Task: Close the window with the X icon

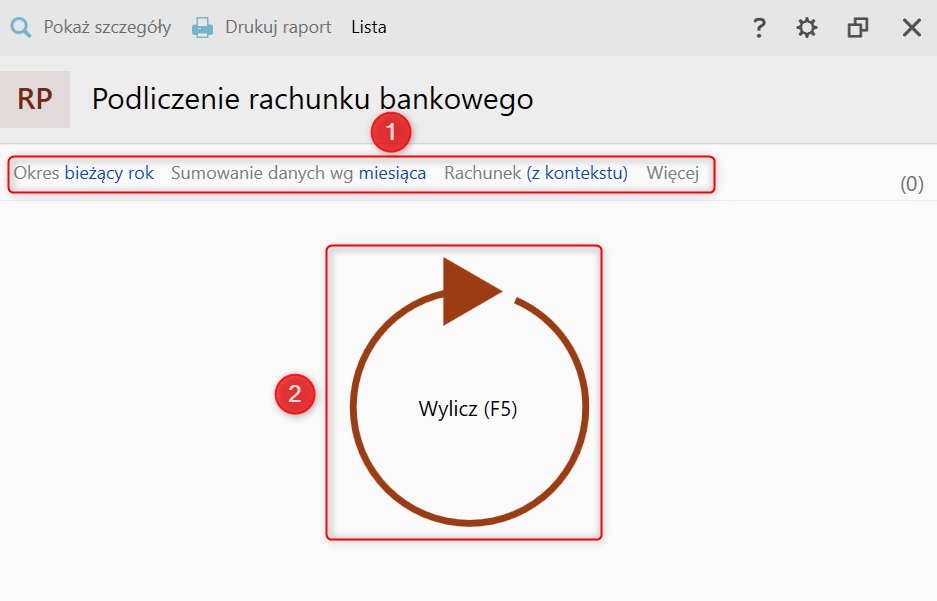Action: point(911,27)
